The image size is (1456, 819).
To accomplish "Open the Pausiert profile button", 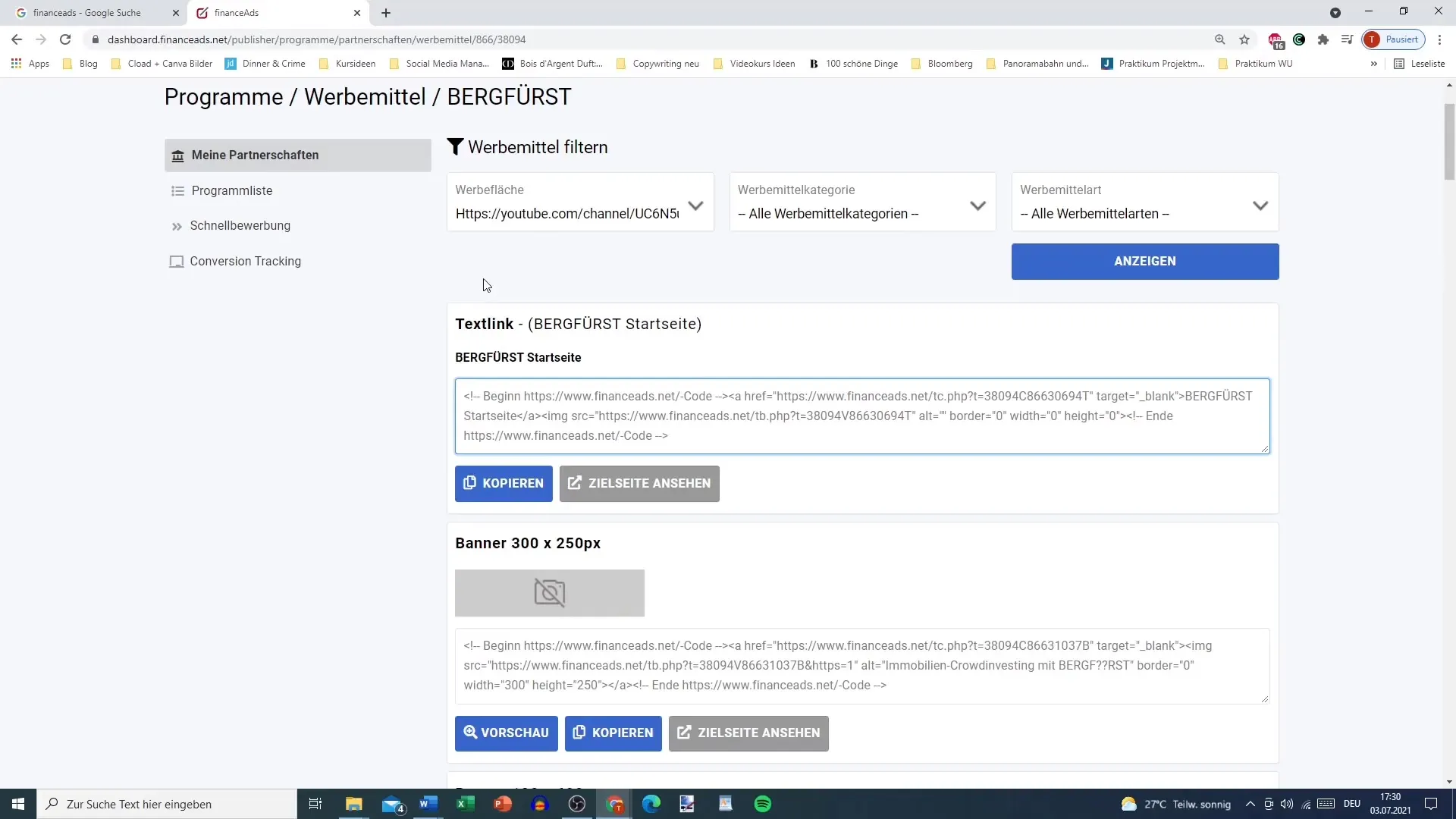I will (1394, 39).
